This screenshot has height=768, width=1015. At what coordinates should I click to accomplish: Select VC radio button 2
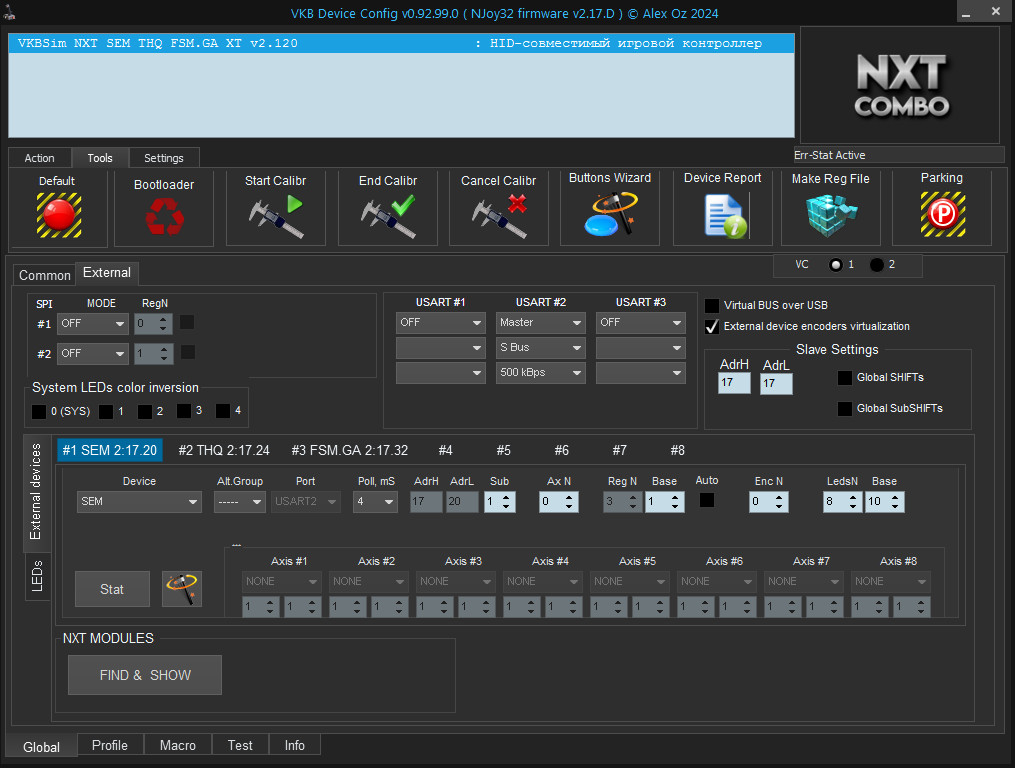coord(876,265)
